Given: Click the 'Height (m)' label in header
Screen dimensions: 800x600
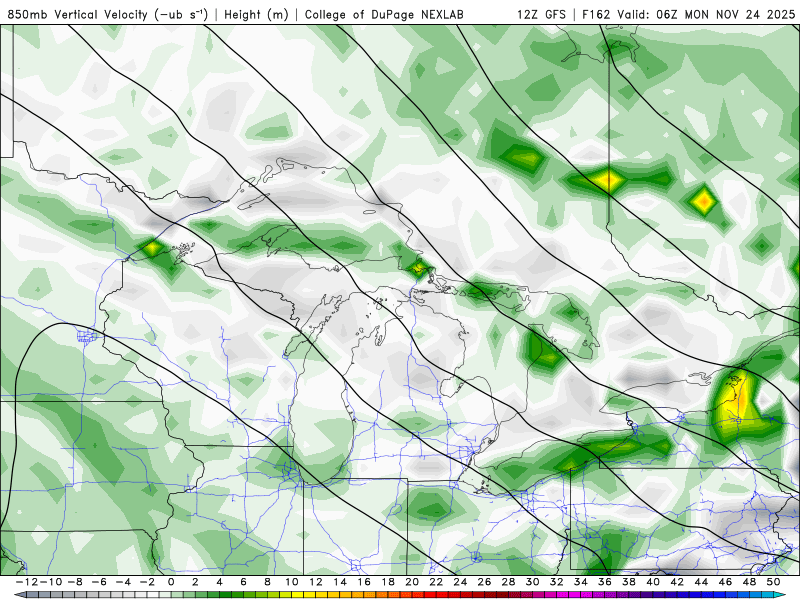Looking at the screenshot, I should click(x=256, y=14).
